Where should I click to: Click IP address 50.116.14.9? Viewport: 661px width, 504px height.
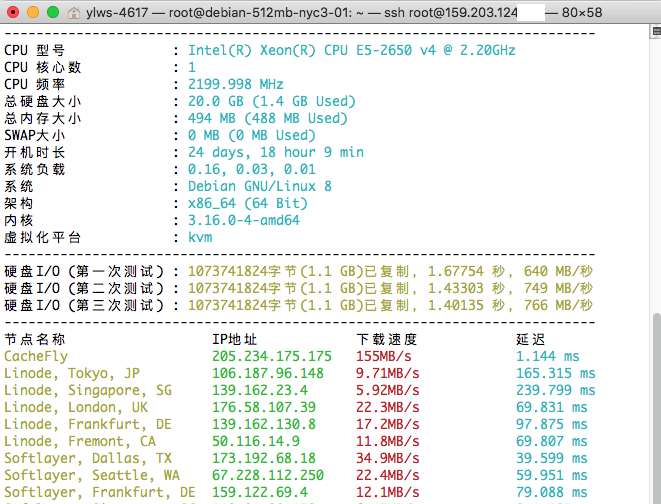coord(256,441)
